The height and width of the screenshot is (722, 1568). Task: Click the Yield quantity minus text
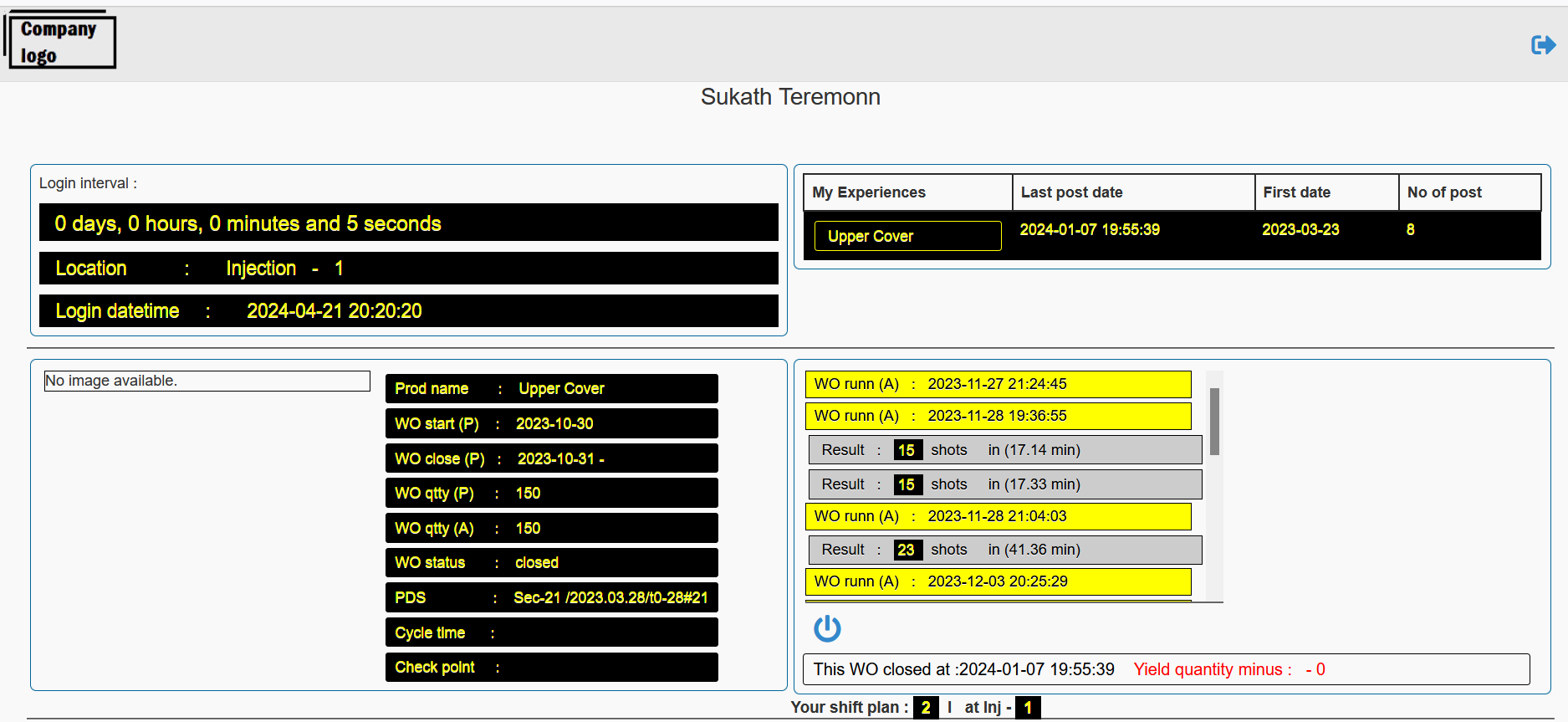point(1229,669)
